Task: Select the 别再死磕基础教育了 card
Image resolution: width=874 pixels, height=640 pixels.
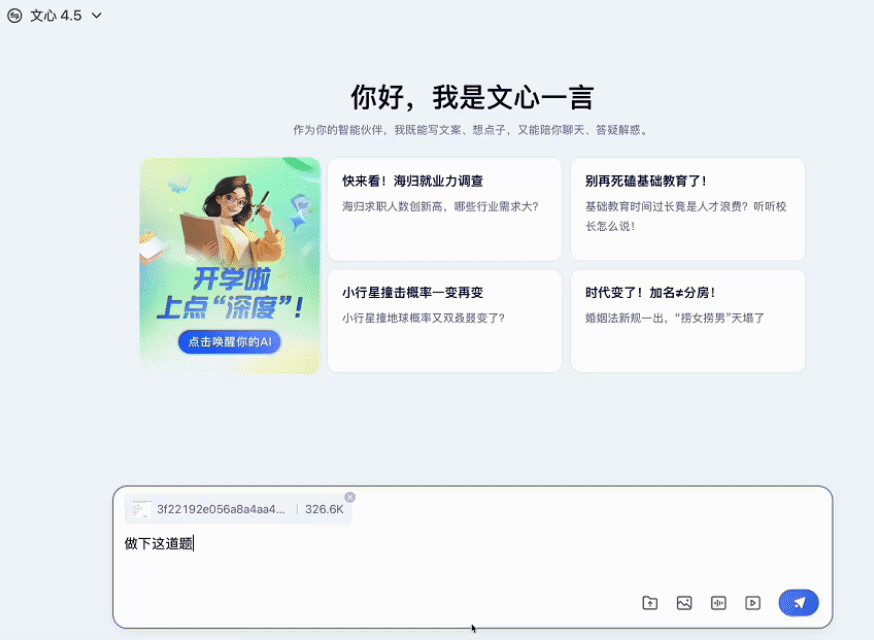Action: (688, 210)
